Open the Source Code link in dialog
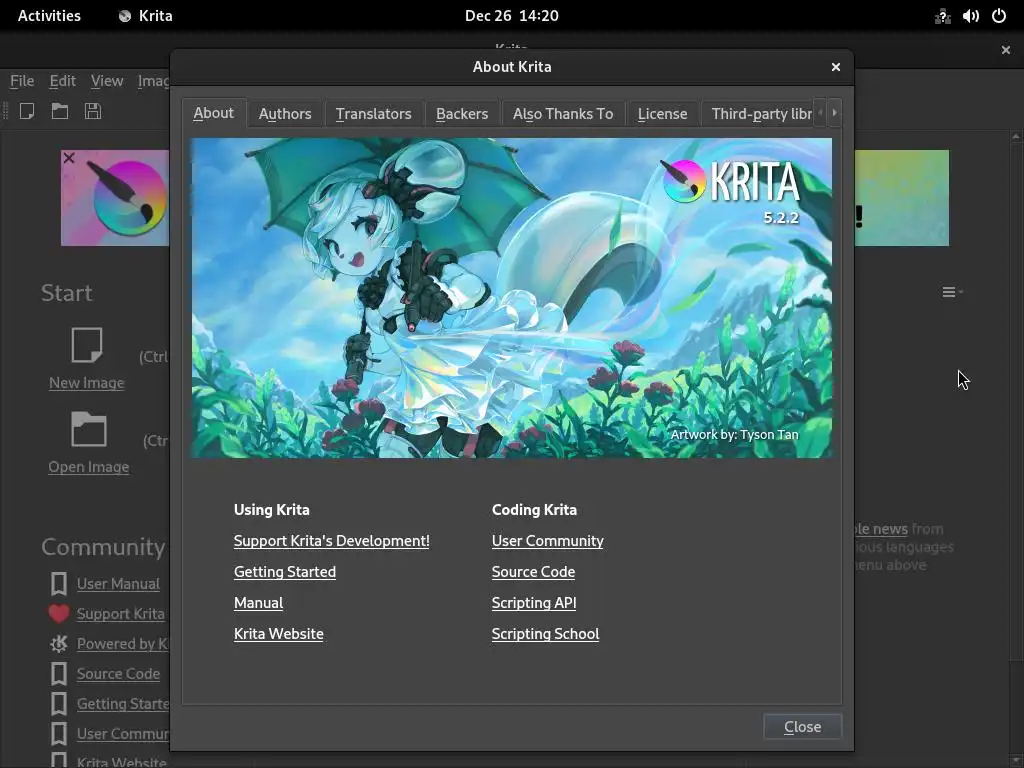Viewport: 1024px width, 768px height. tap(534, 571)
